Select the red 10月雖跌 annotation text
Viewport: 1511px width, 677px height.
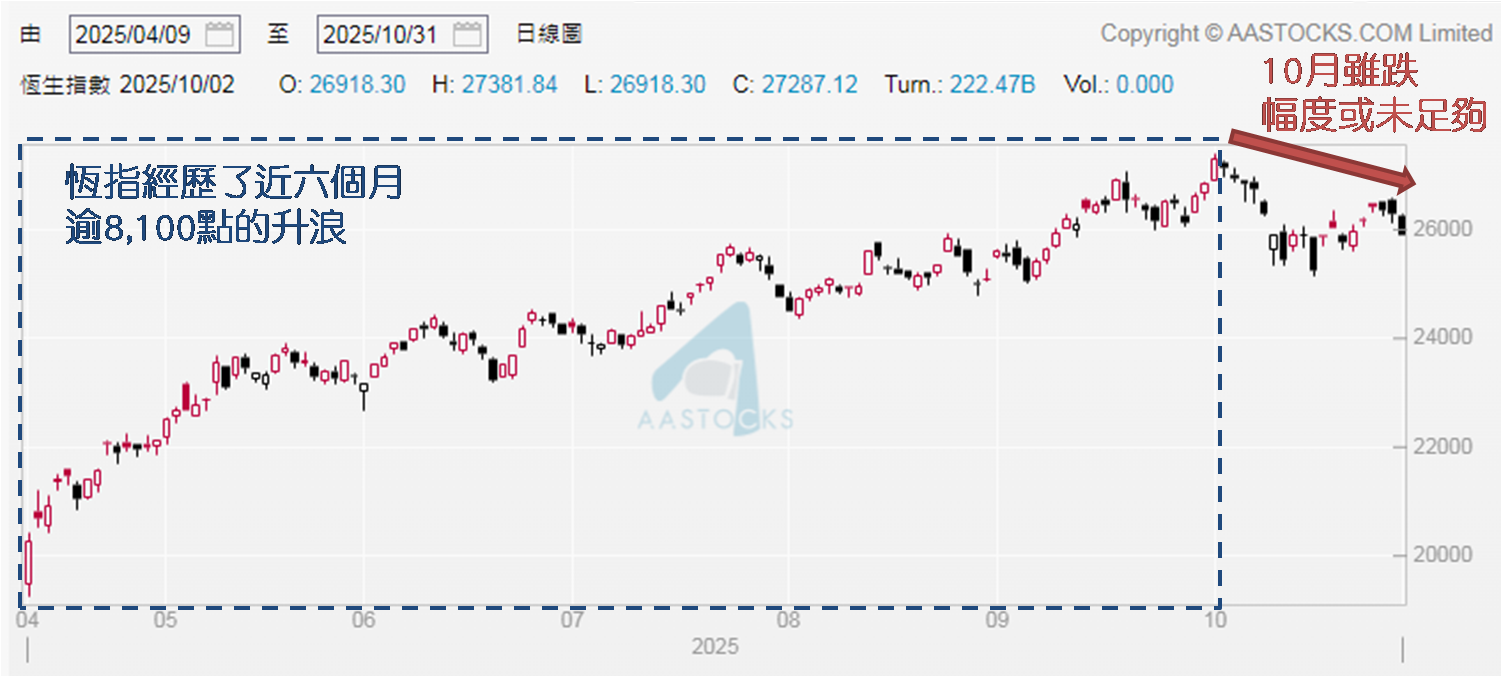[x=1339, y=72]
